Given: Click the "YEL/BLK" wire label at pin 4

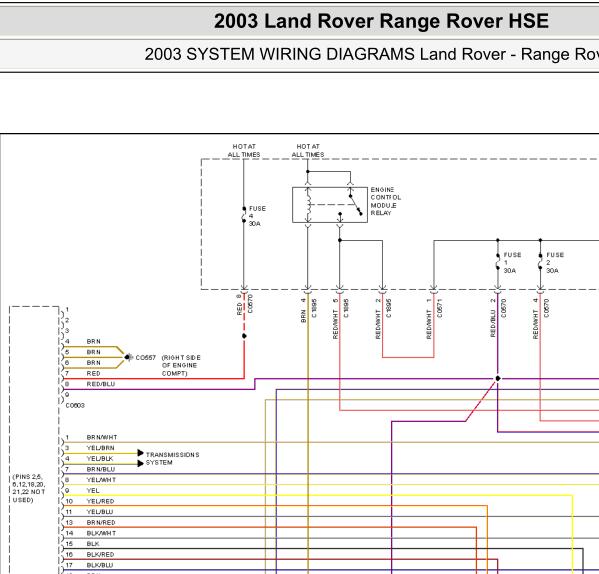Looking at the screenshot, I should click(100, 458).
